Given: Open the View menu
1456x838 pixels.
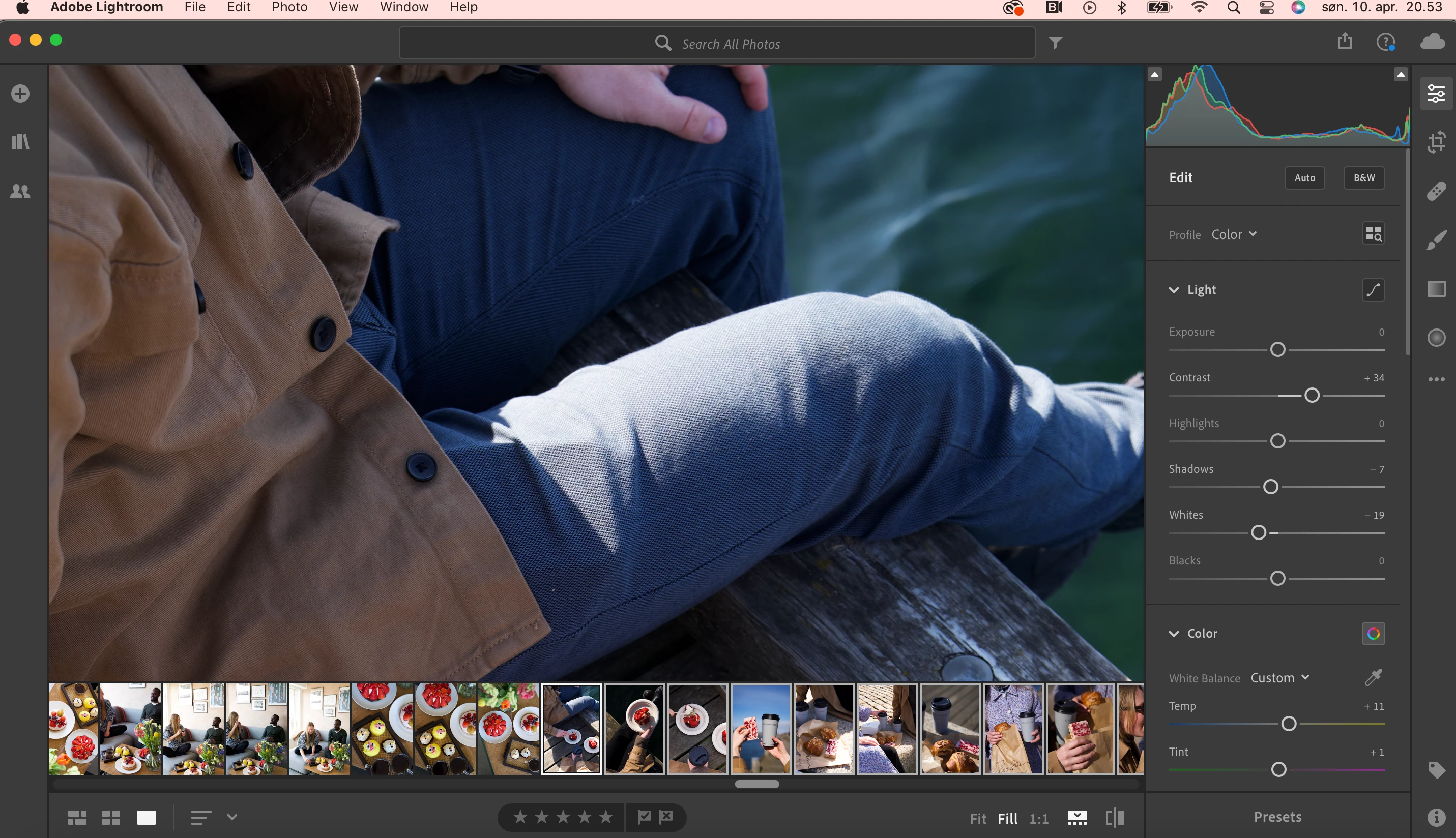Looking at the screenshot, I should (x=343, y=8).
